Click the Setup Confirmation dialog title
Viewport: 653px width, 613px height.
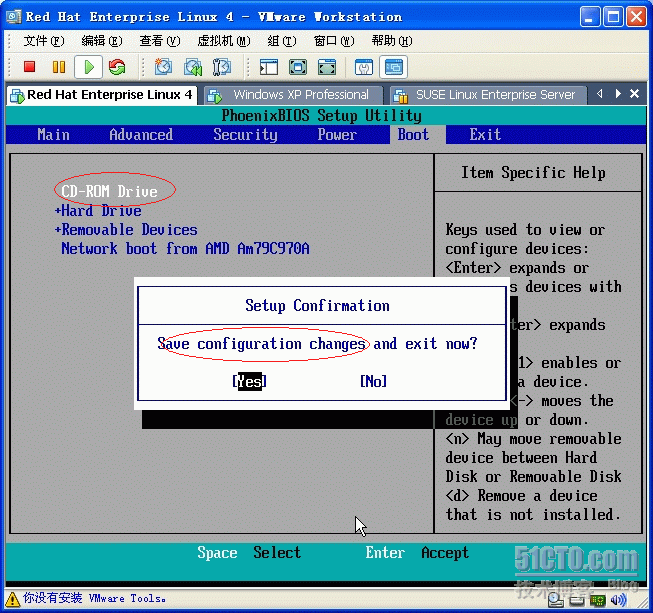[317, 305]
